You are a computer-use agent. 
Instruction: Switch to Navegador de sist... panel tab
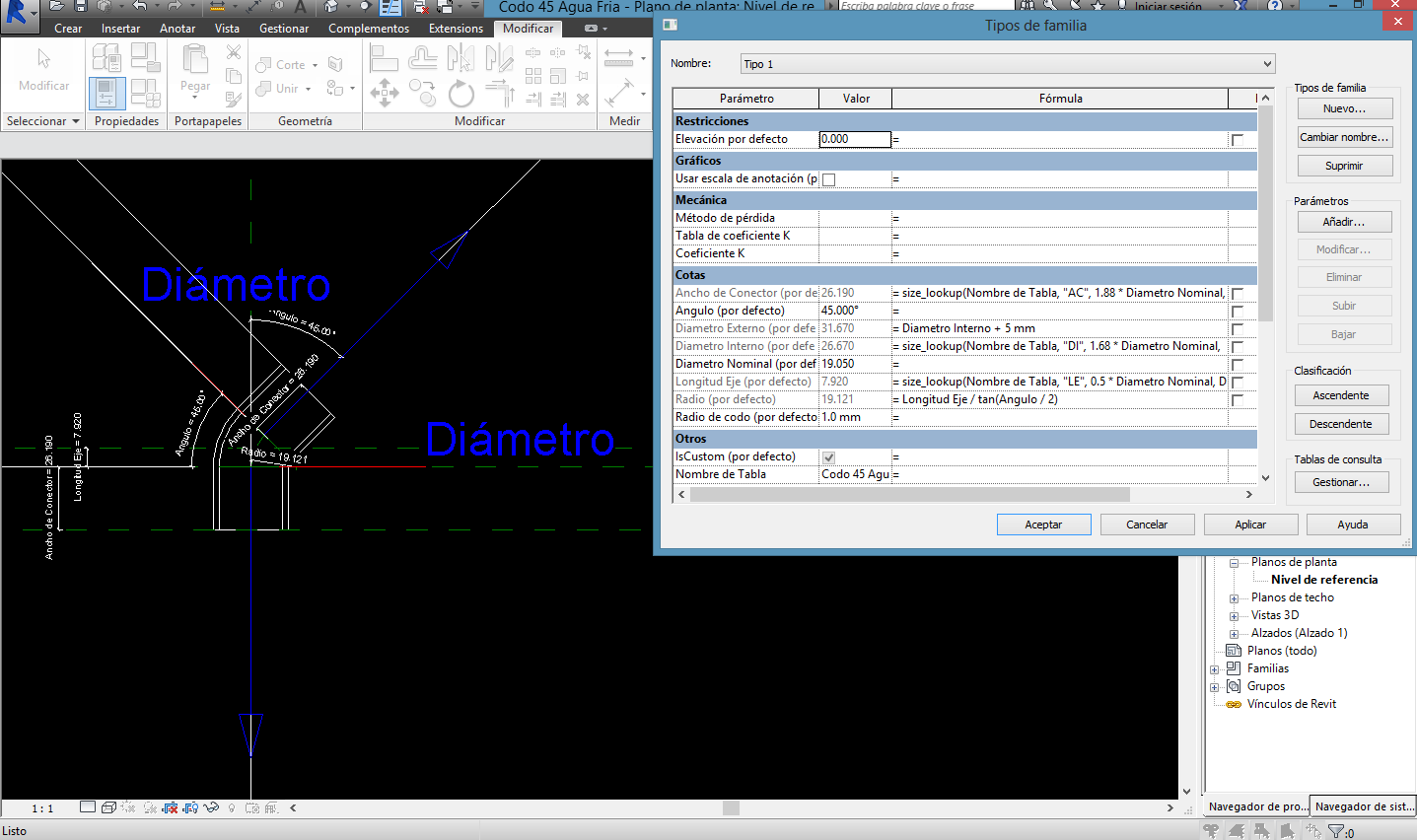(x=1363, y=806)
